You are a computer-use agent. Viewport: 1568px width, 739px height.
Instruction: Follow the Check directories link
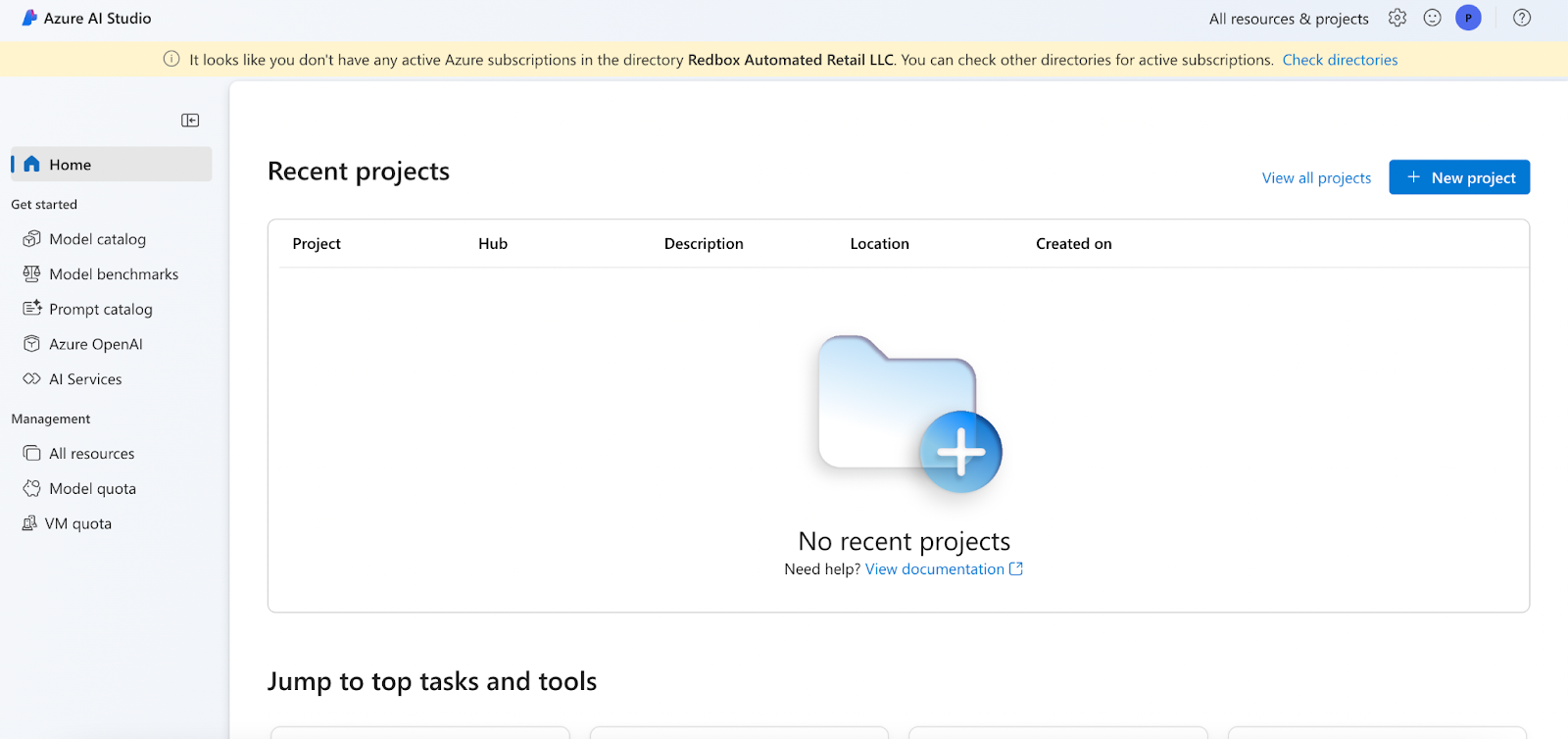pos(1340,60)
